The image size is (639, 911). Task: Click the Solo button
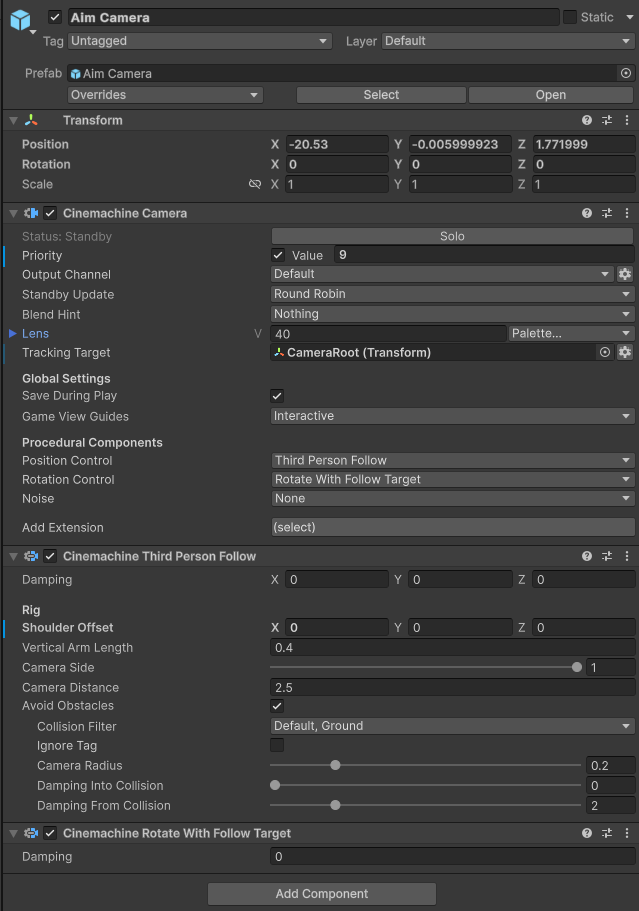tap(452, 236)
